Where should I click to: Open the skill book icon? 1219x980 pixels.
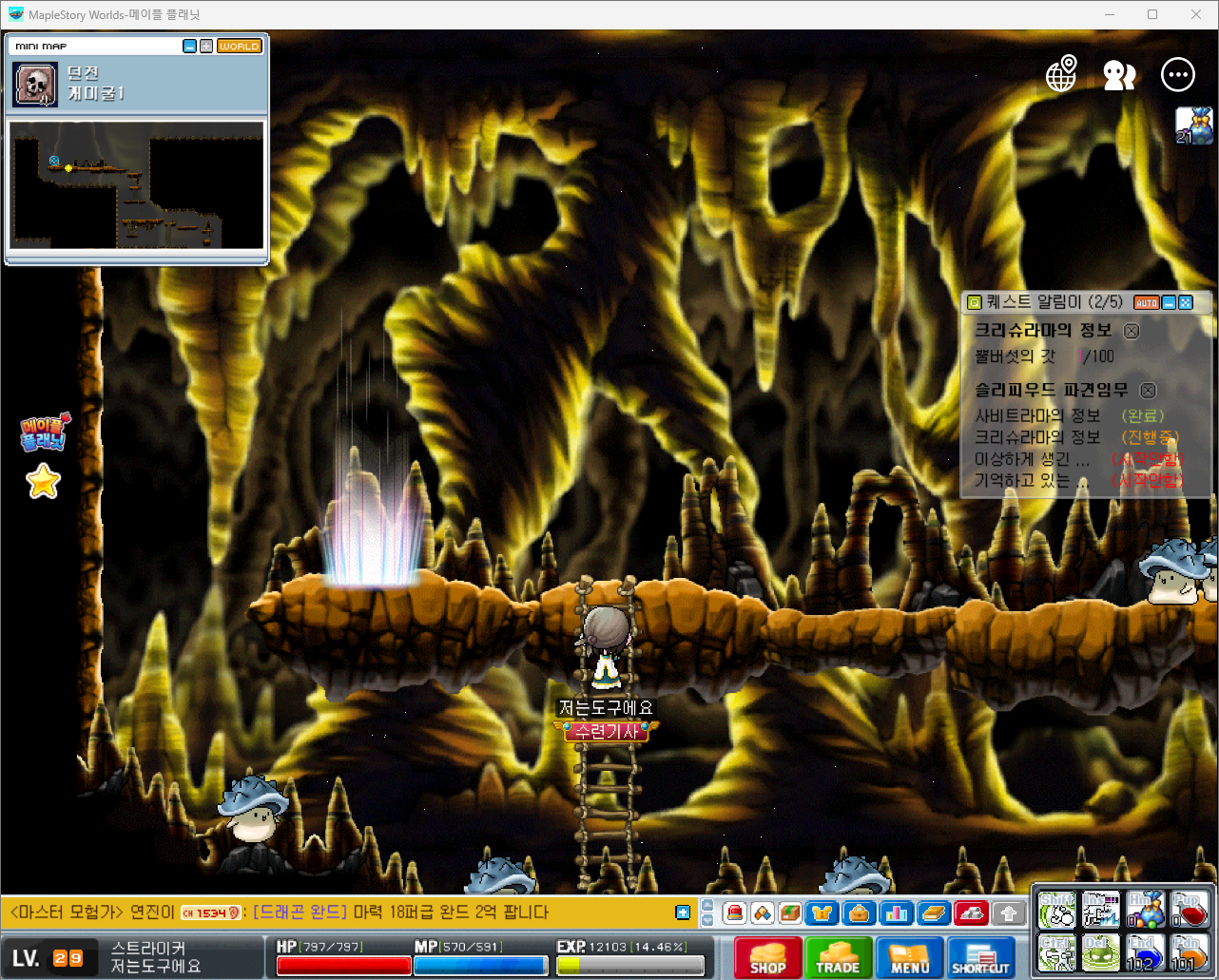click(x=934, y=913)
